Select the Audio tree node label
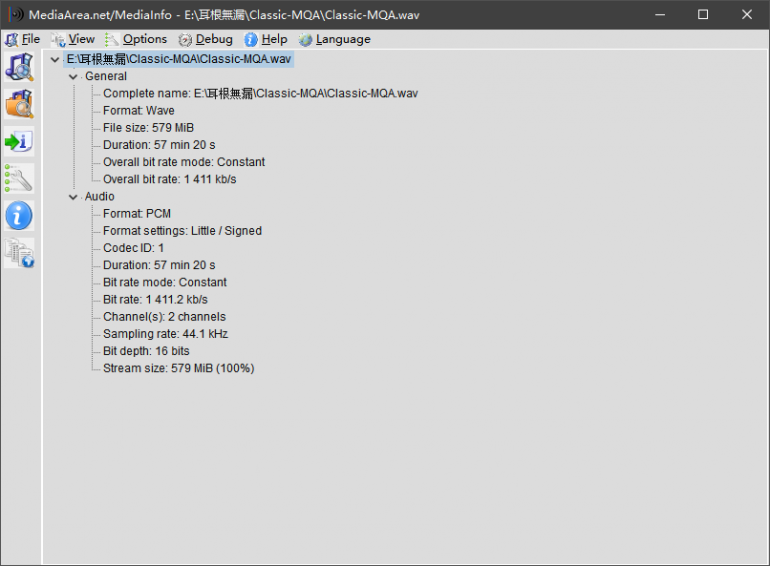This screenshot has width=770, height=566. [x=100, y=196]
